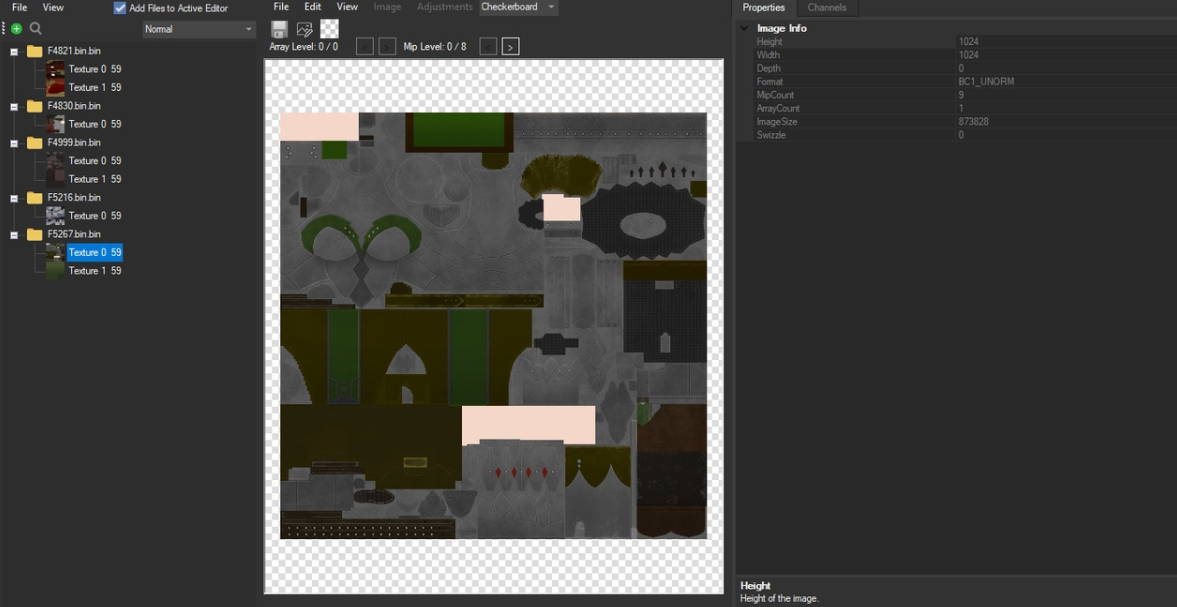Open the left panel View menu

(53, 8)
